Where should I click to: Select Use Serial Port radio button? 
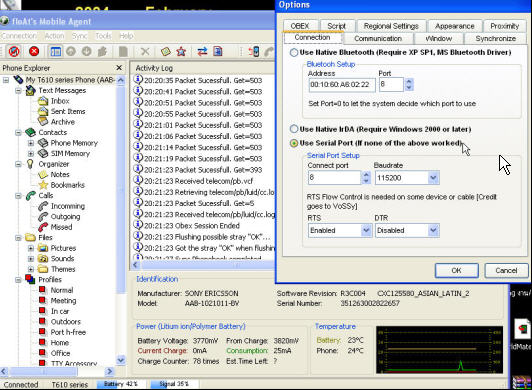click(x=294, y=143)
